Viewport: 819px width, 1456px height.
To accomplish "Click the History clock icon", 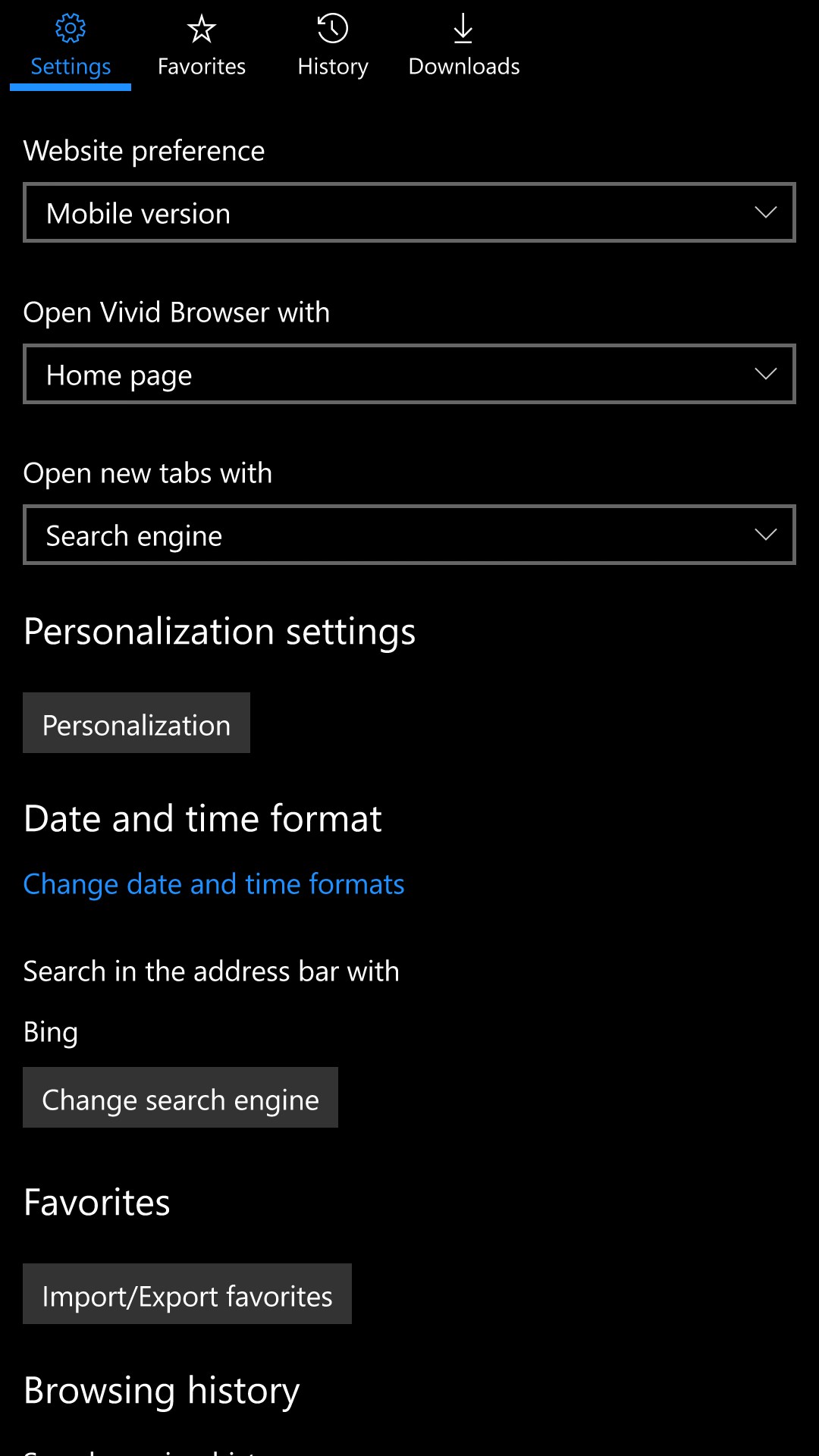I will (x=333, y=29).
